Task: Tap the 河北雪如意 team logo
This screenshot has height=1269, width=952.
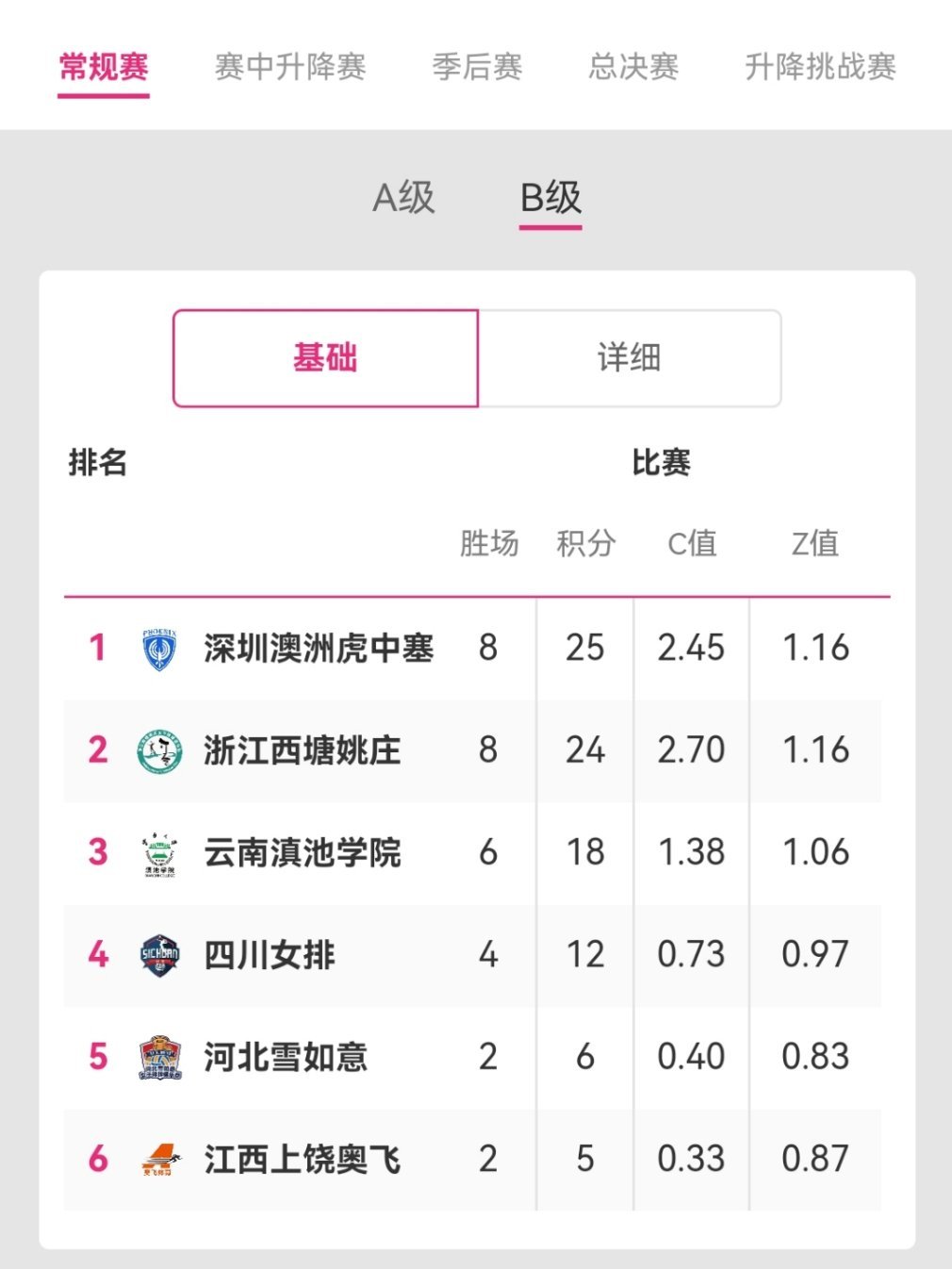Action: click(159, 1057)
